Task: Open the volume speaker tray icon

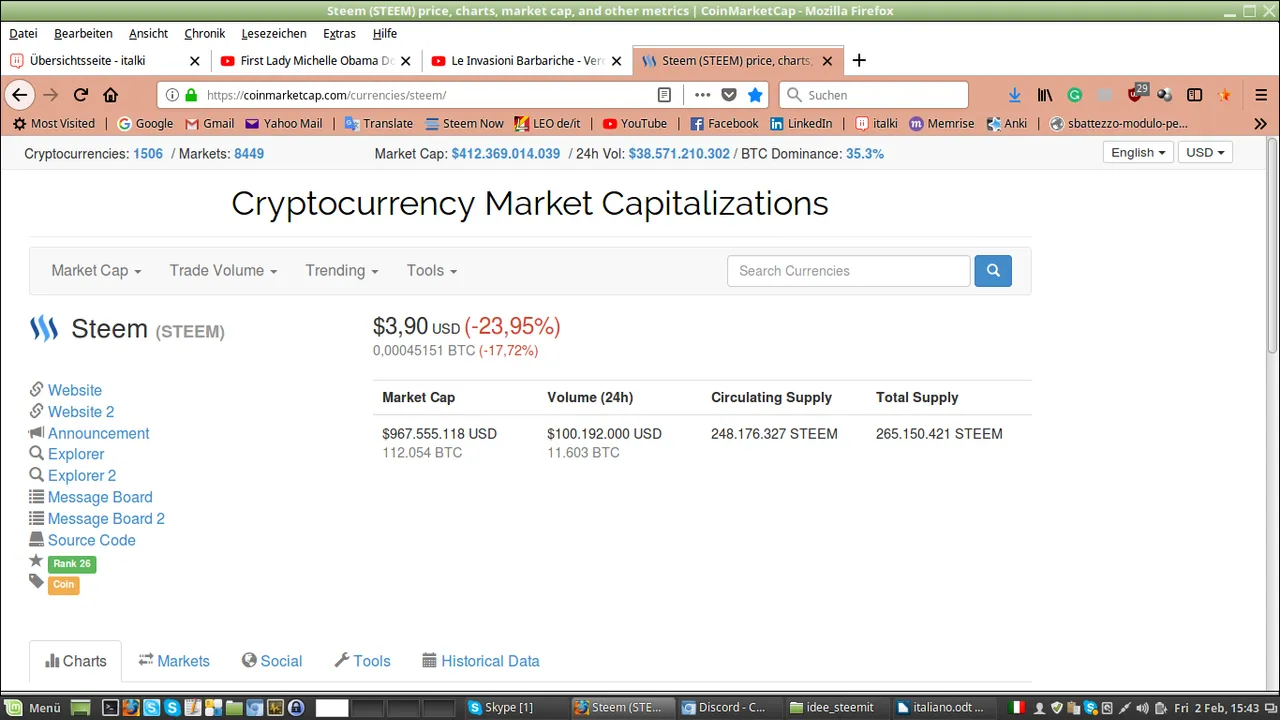Action: [1143, 708]
